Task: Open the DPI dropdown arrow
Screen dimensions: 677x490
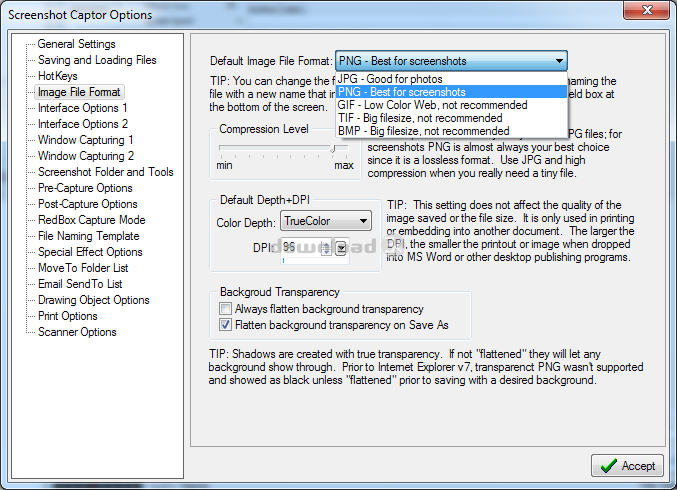Action: [341, 248]
